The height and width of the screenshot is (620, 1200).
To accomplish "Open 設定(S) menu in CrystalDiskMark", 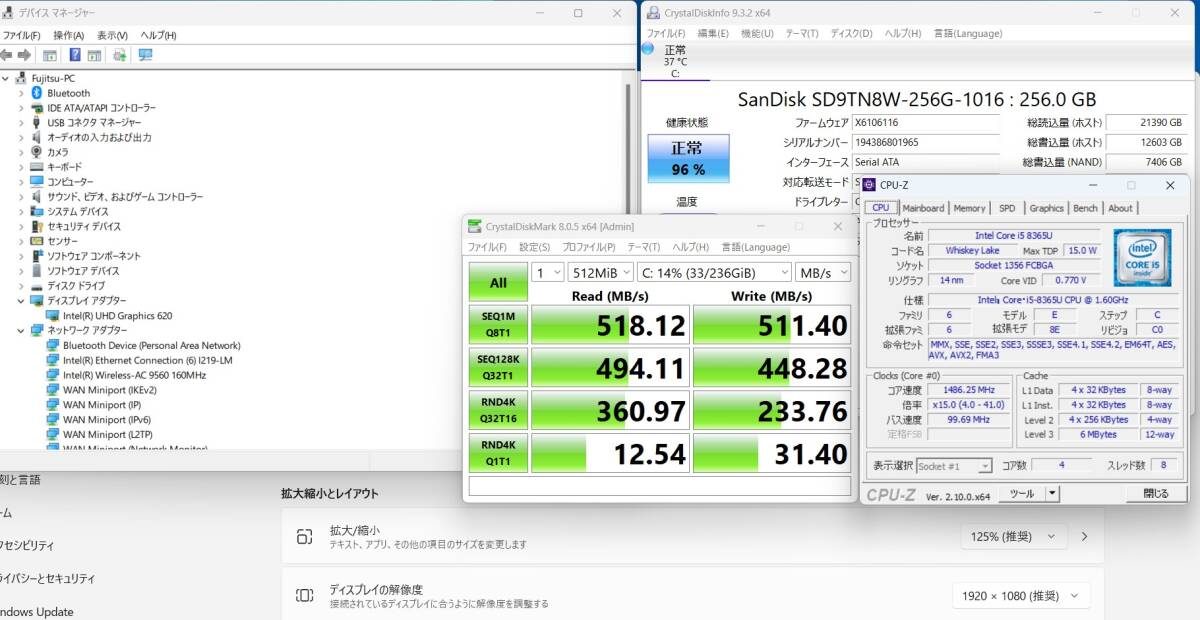I will tap(534, 247).
